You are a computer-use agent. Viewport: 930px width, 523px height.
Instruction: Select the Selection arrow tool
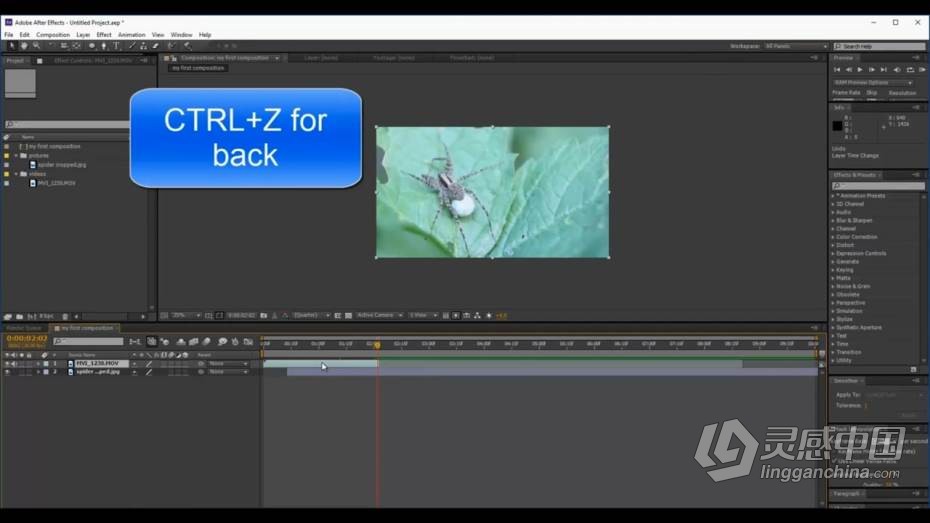click(11, 46)
